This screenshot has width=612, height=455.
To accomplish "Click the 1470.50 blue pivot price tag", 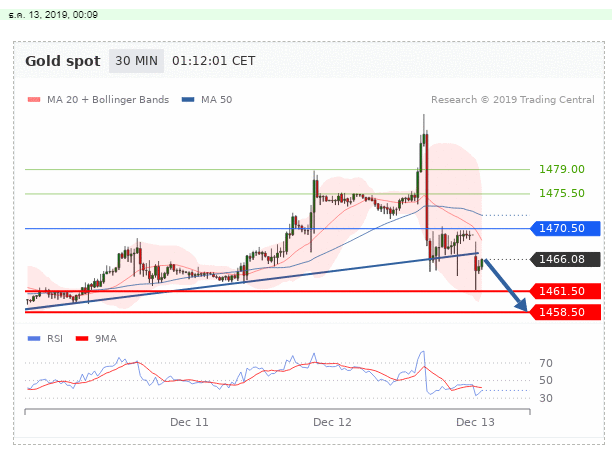I will click(x=565, y=228).
